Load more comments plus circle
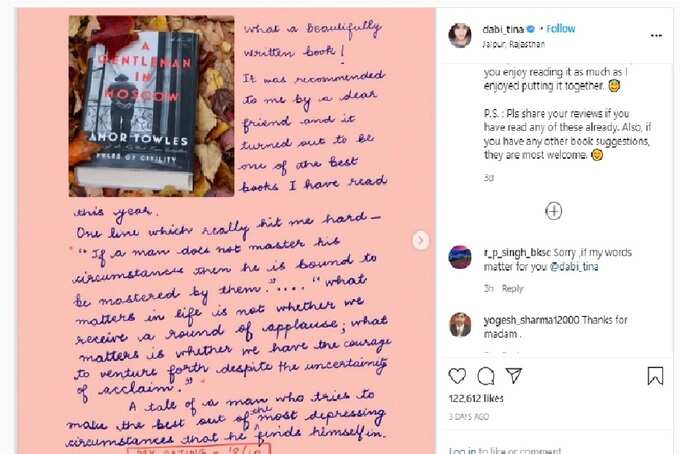 553,211
